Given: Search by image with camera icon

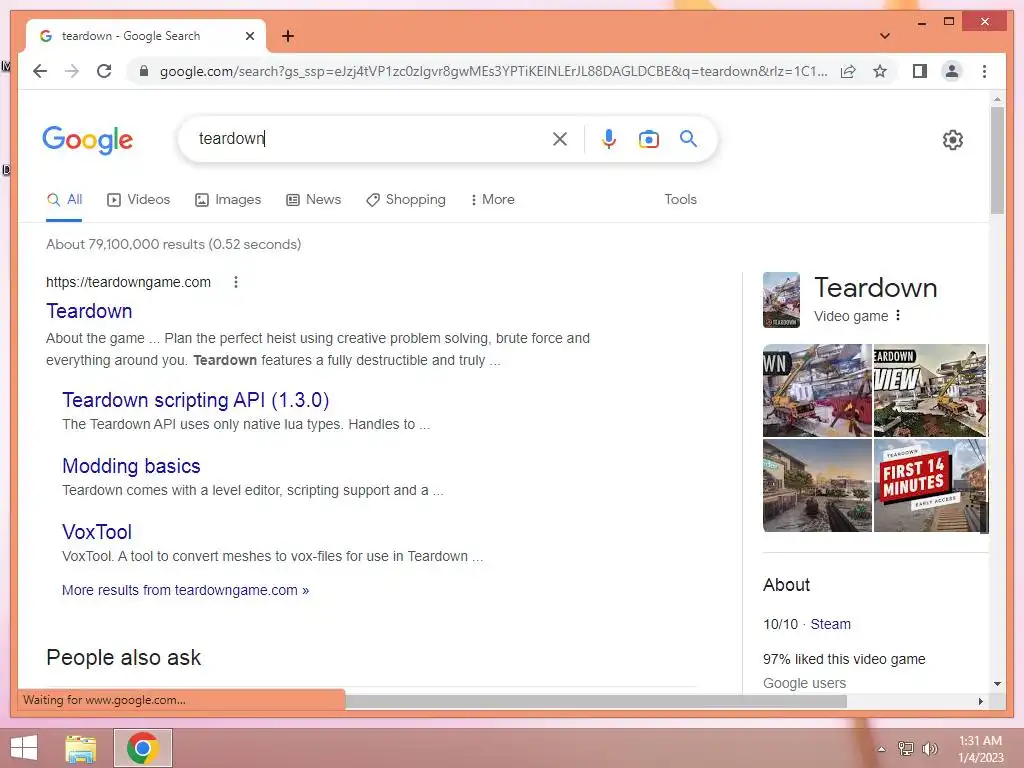Looking at the screenshot, I should tap(648, 138).
